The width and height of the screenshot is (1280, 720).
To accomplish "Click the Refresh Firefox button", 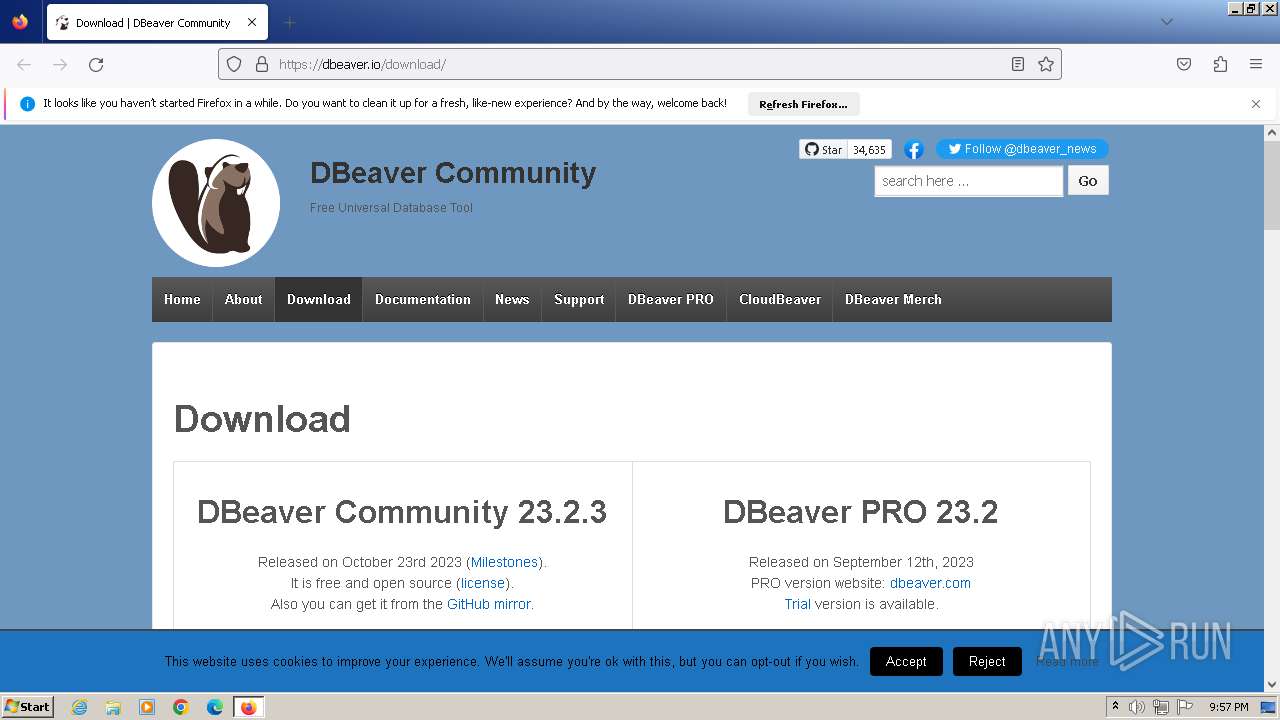I will [x=803, y=104].
